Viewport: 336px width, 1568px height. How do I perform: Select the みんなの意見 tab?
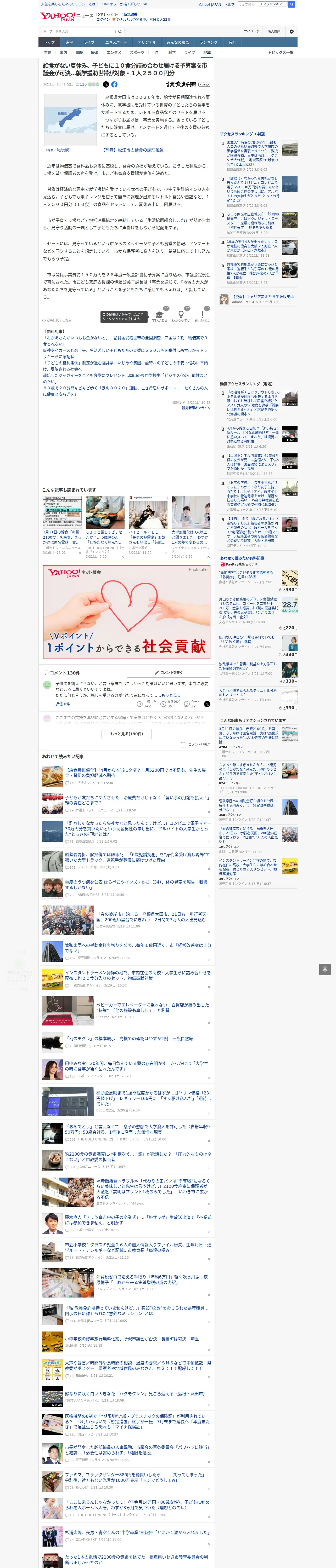click(177, 43)
